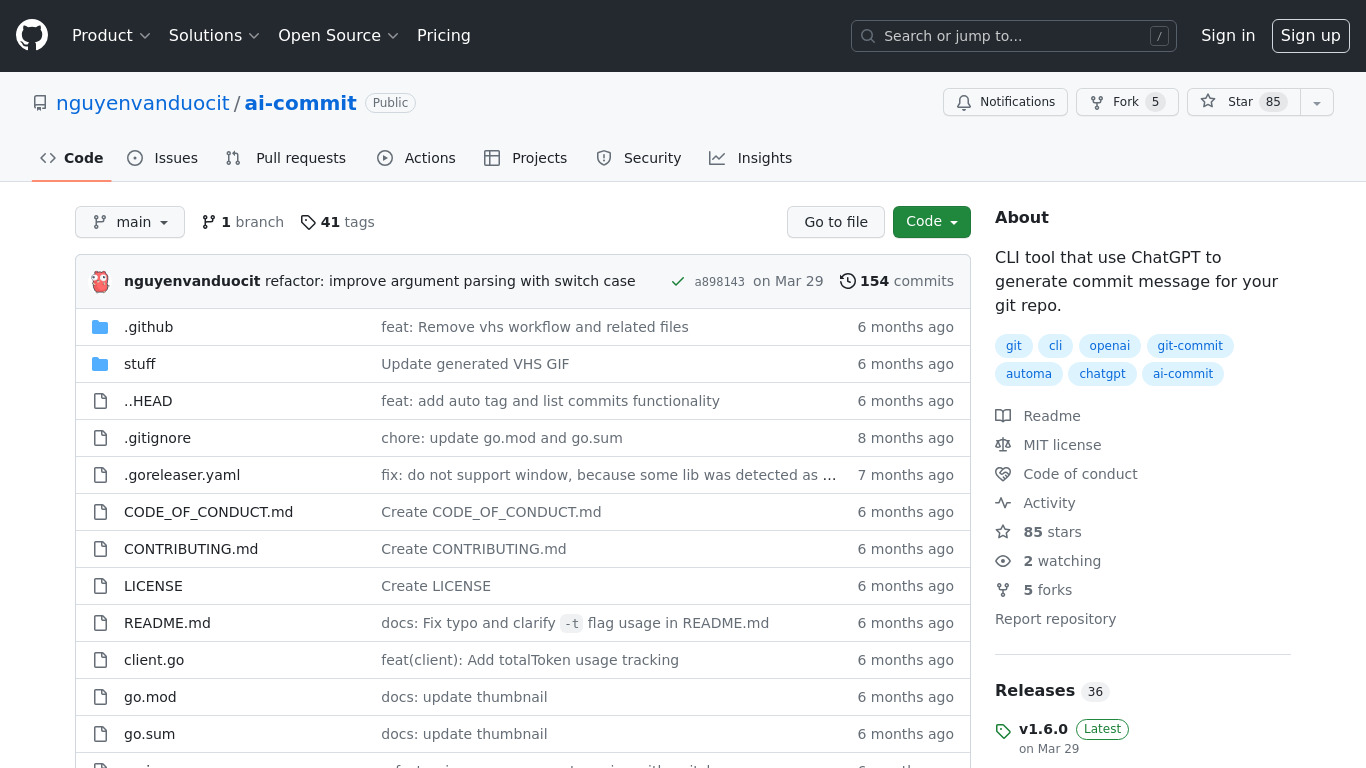Click the nguyenvanduocit avatar in commit row
Screen dimensions: 1366x768
[100, 281]
